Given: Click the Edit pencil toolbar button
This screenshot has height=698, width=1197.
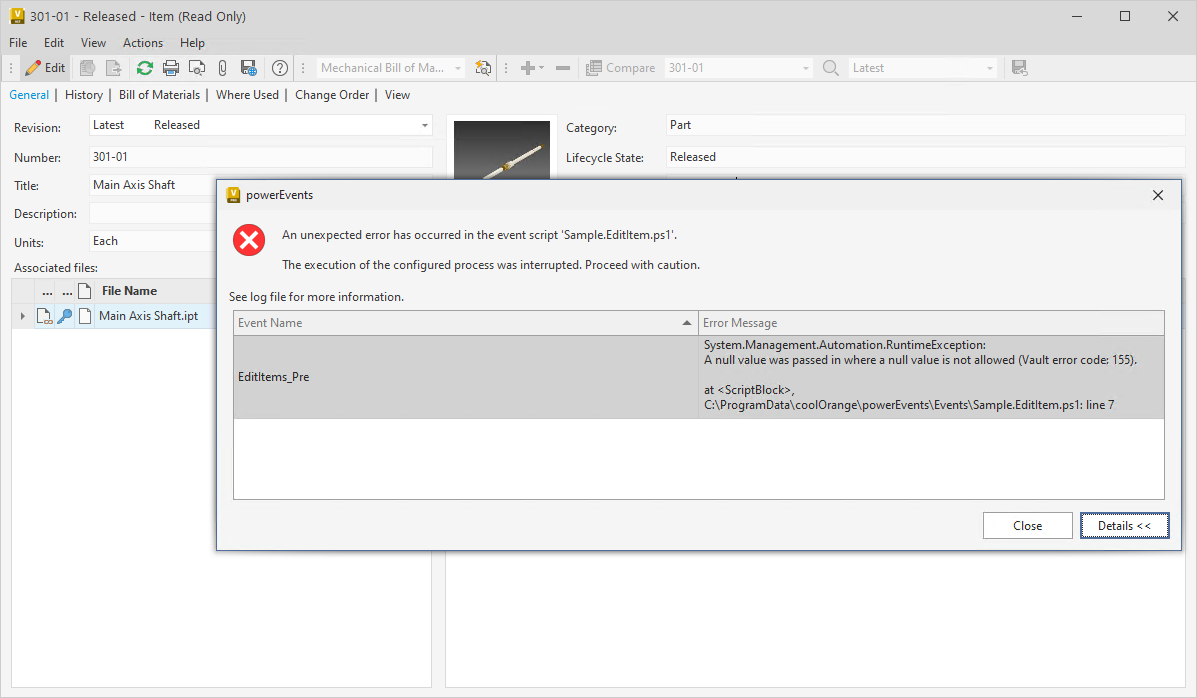Looking at the screenshot, I should (45, 68).
